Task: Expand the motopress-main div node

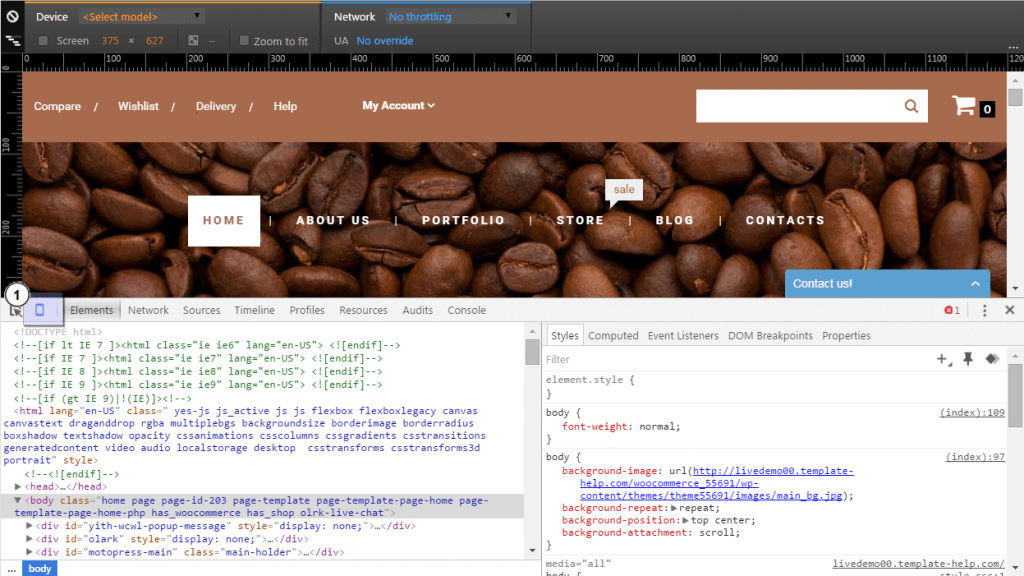Action: click(x=29, y=552)
